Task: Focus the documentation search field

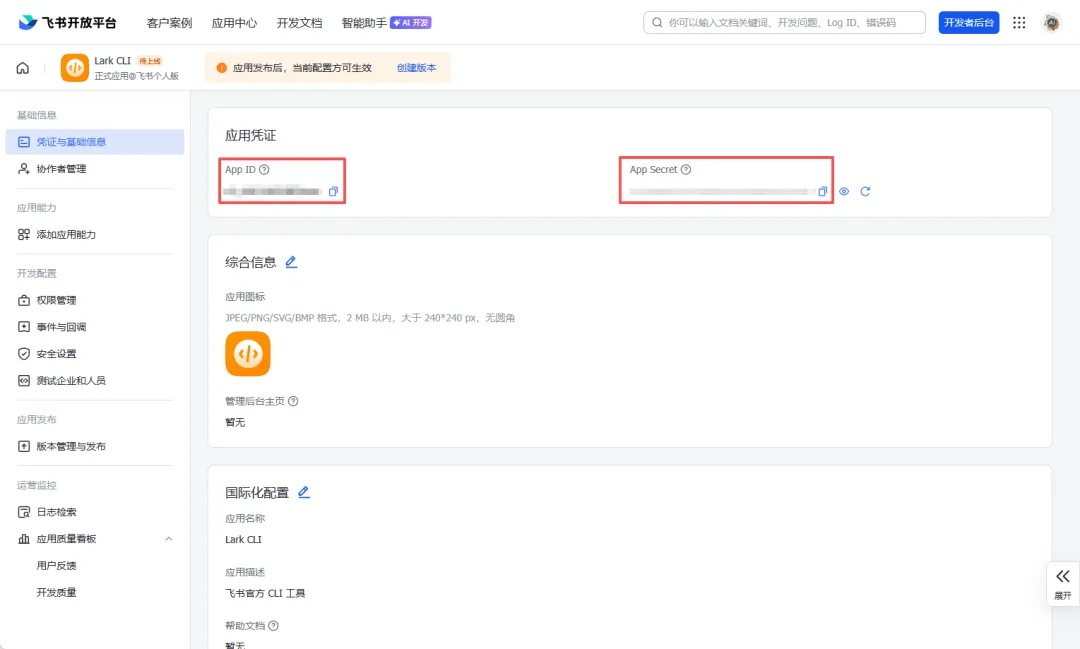Action: [785, 23]
